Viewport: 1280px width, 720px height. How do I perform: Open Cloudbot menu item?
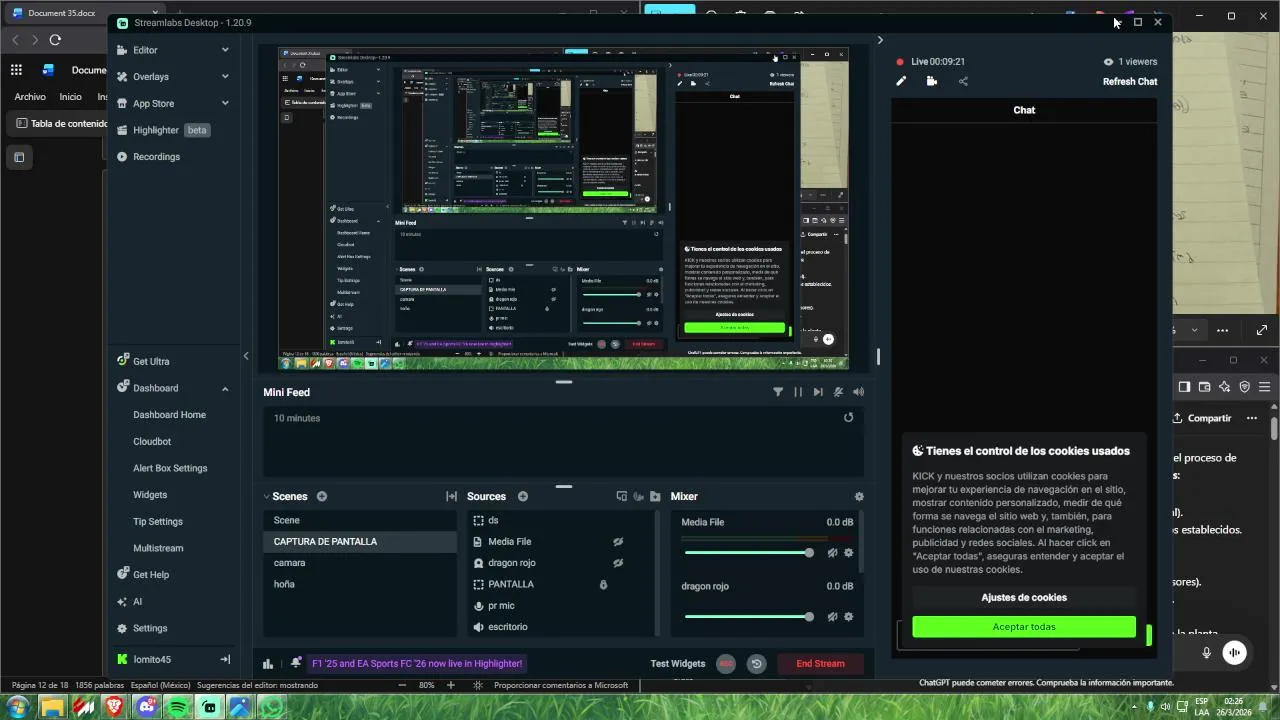152,441
